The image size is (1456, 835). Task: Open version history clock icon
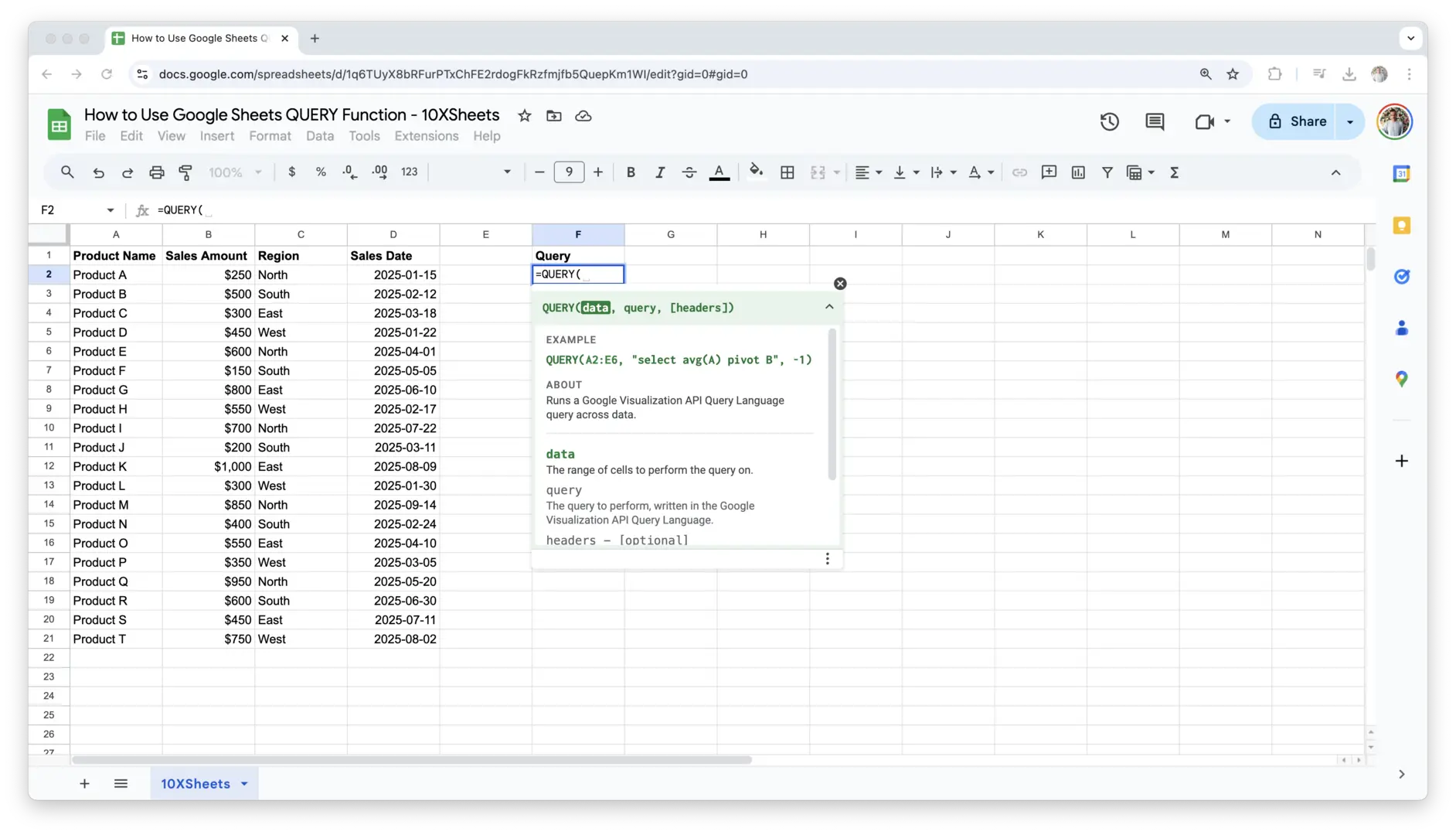click(x=1109, y=121)
